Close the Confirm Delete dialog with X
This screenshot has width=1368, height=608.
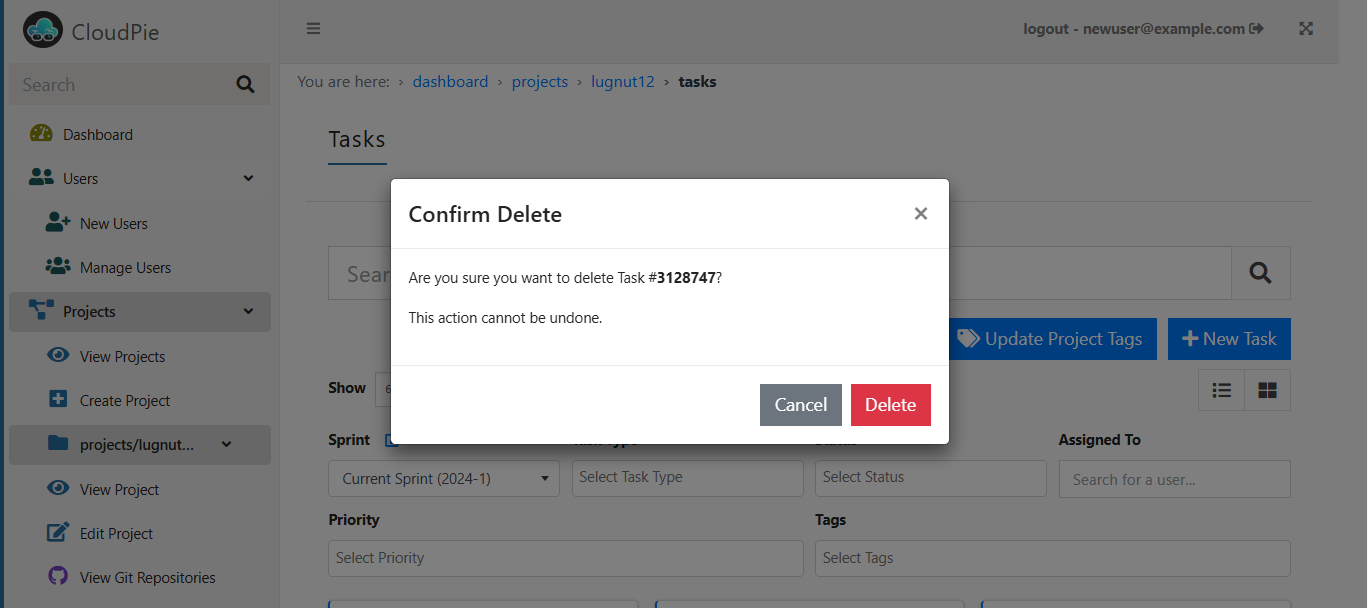[921, 214]
